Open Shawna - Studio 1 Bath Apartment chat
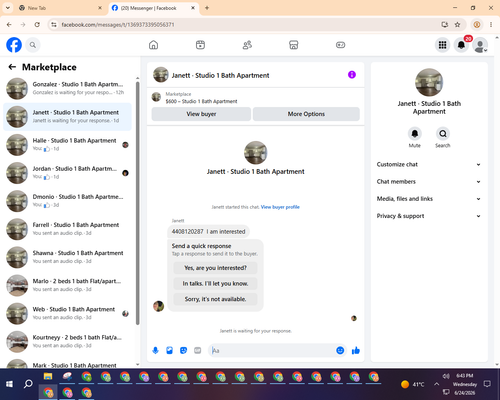Screen dimensions: 500x400 67,257
